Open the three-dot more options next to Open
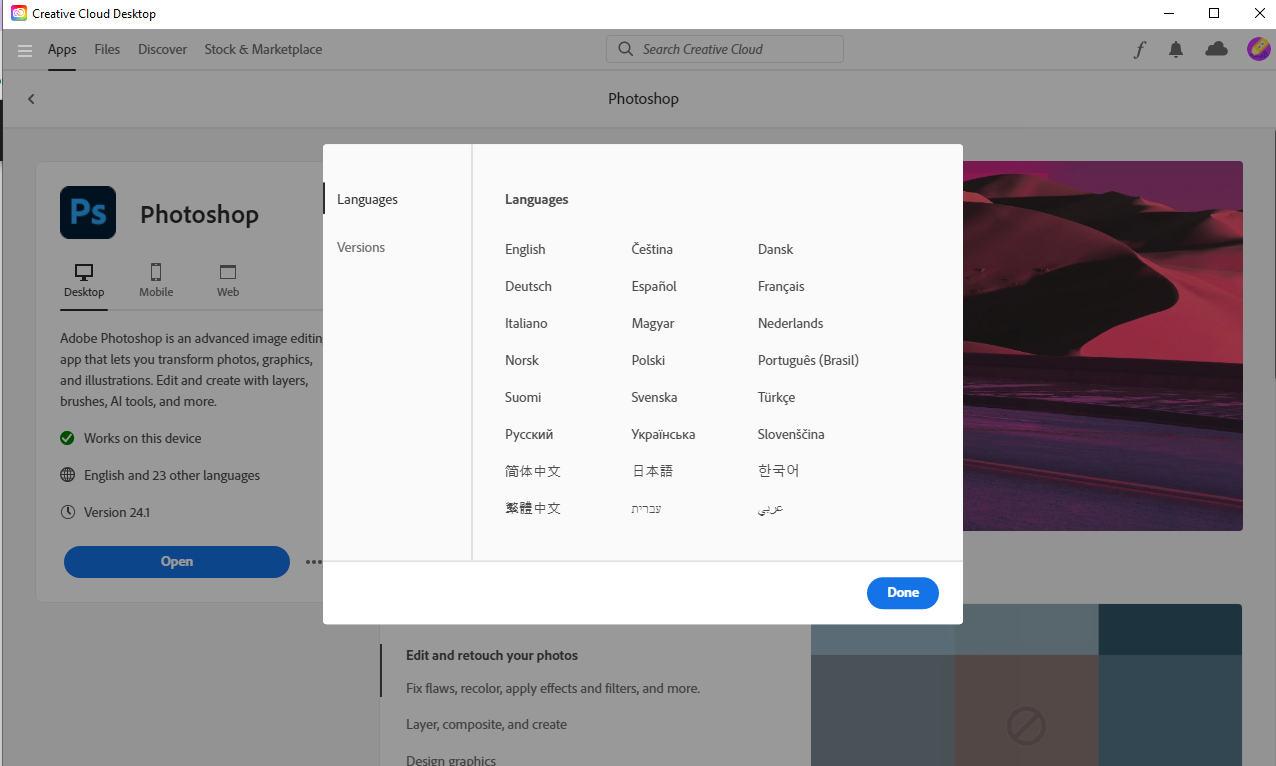1276x766 pixels. pyautogui.click(x=314, y=562)
